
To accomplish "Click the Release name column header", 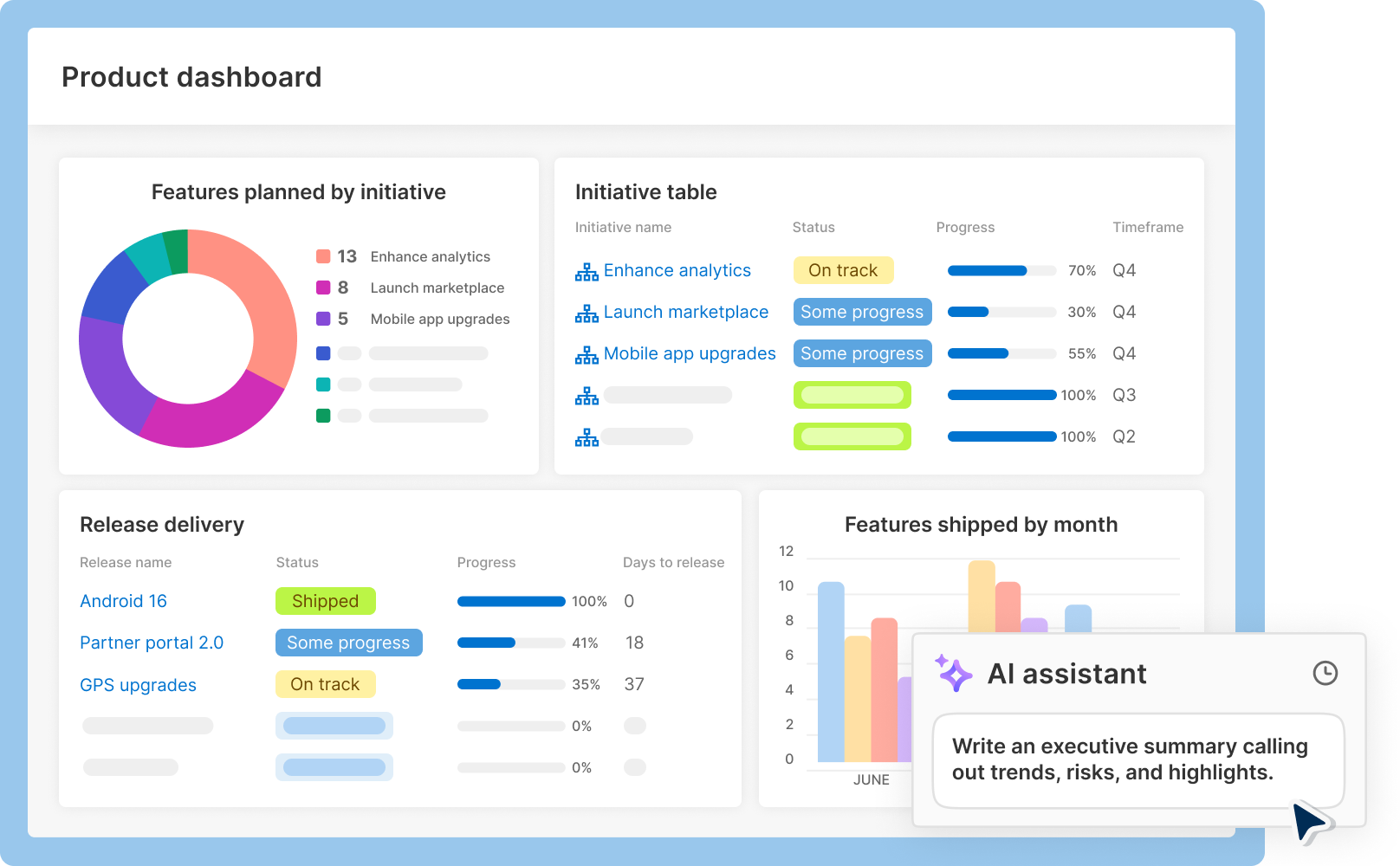I will click(126, 562).
